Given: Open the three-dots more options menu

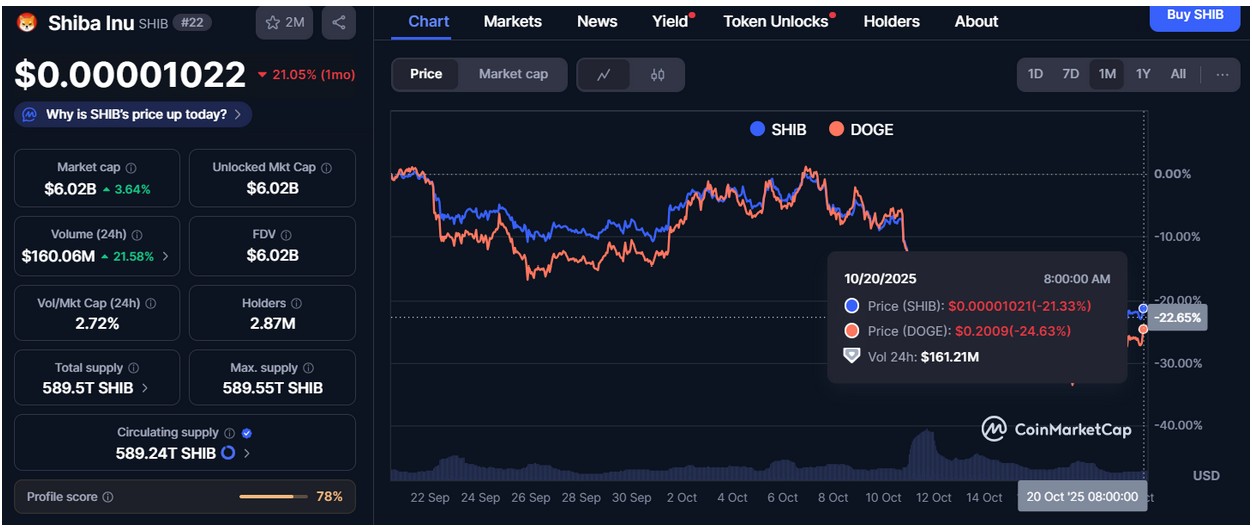Looking at the screenshot, I should click(1222, 74).
